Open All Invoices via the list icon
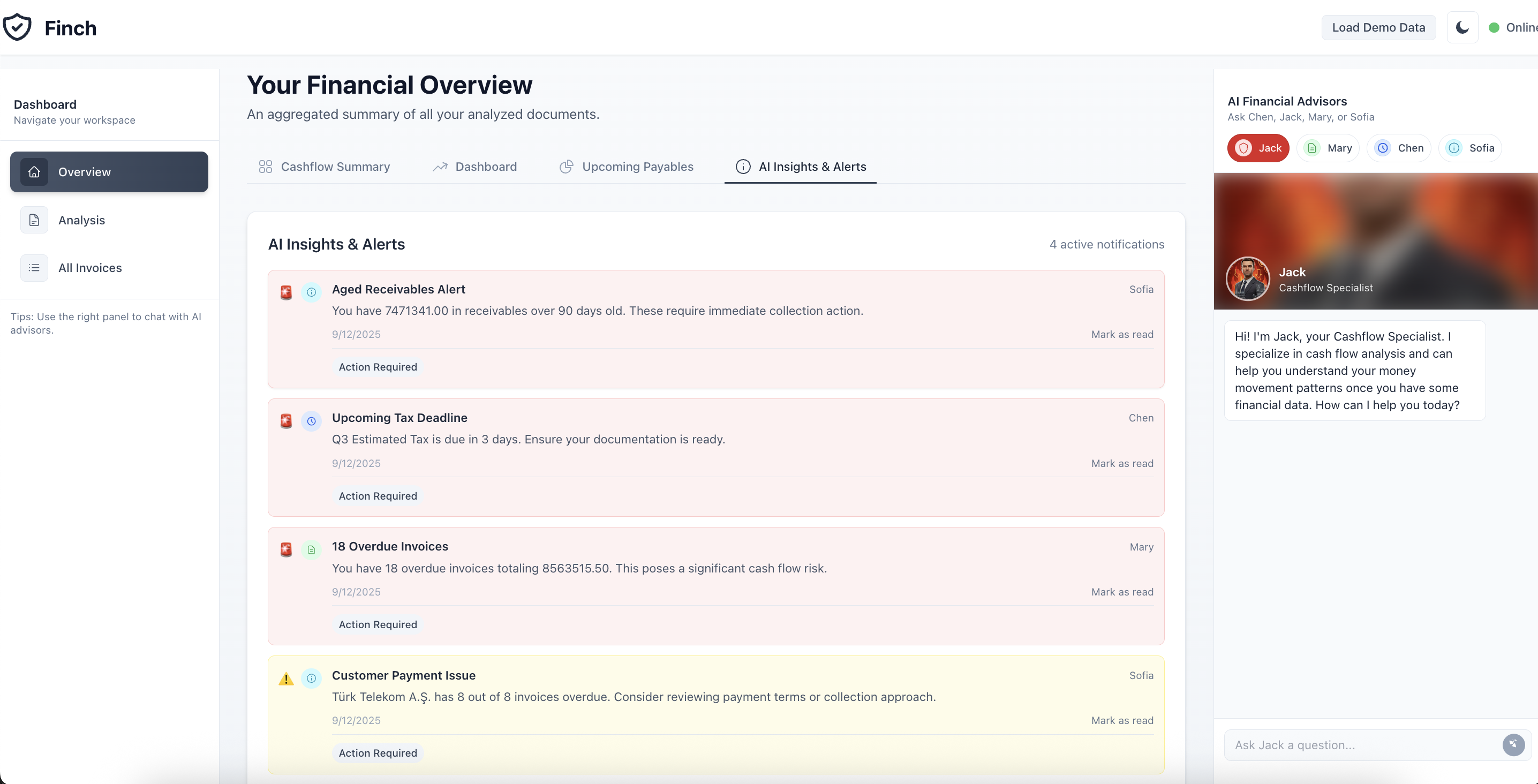The image size is (1538, 784). [x=34, y=268]
